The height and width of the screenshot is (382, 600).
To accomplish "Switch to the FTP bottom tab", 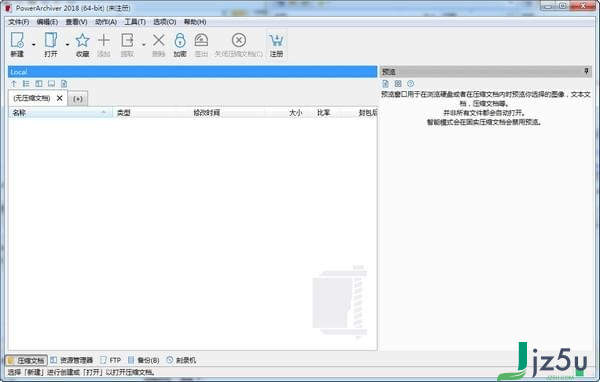I will click(111, 360).
